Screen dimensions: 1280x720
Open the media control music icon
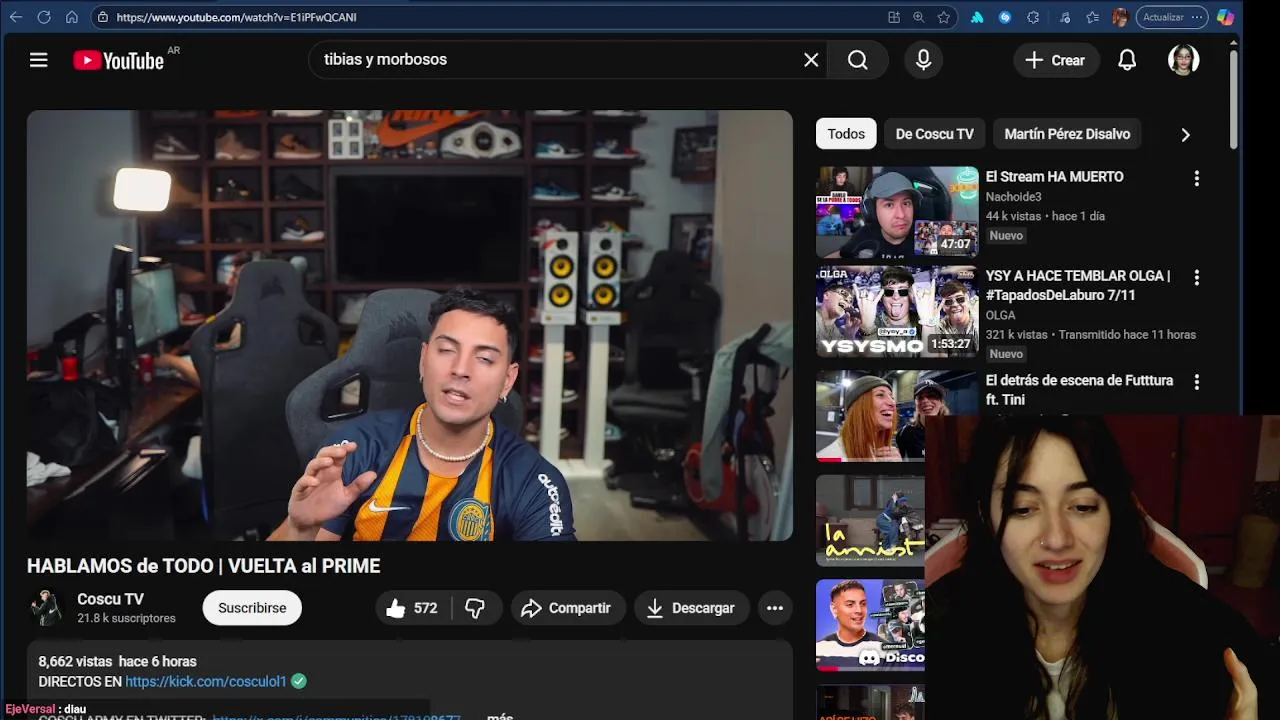1065,17
